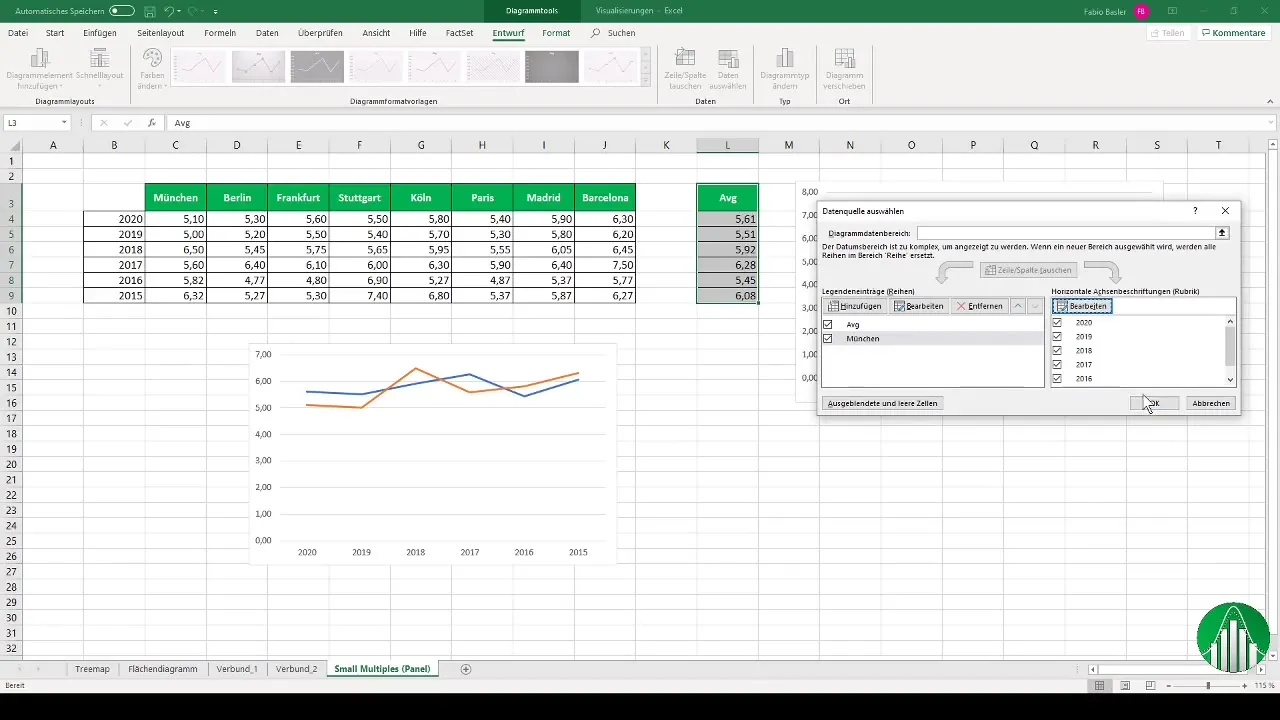Uncheck the 2019 category checkbox
1280x720 pixels.
pos(1057,337)
